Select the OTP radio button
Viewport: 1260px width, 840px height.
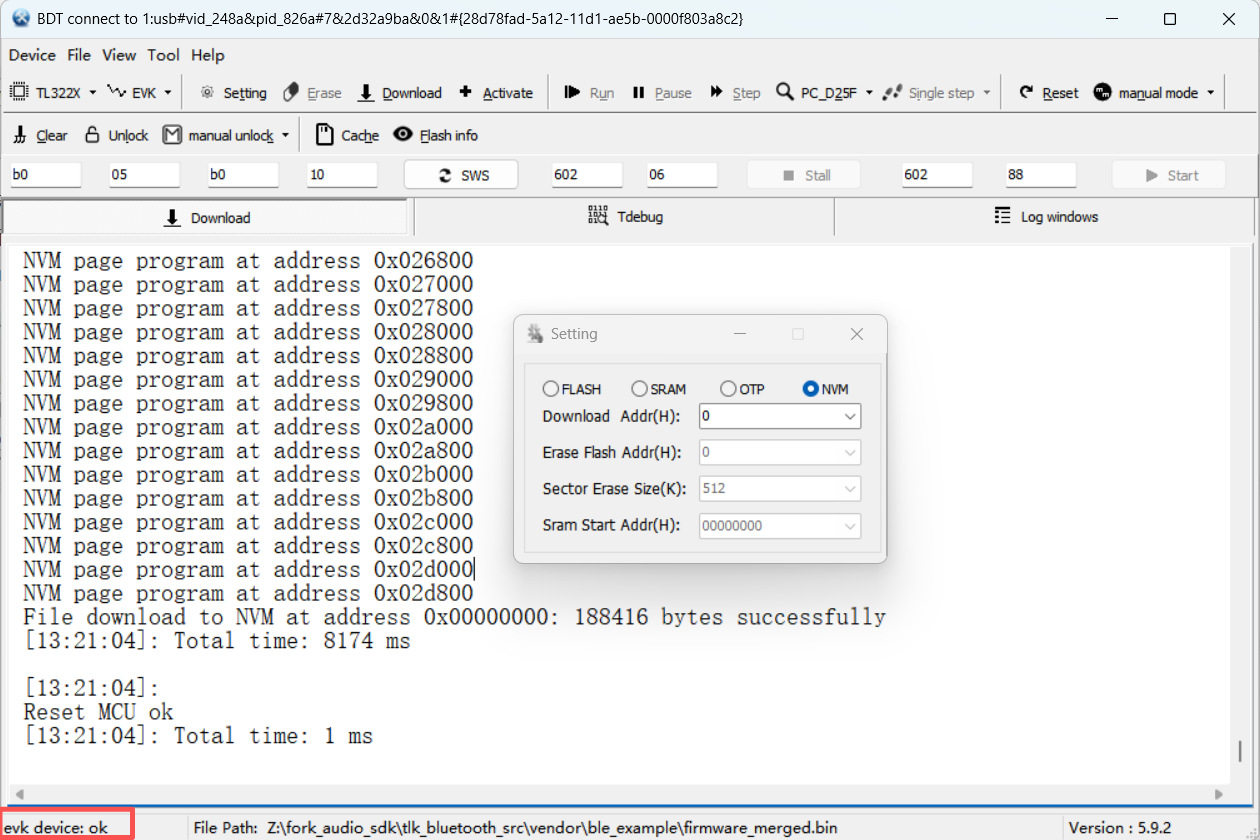(x=728, y=389)
